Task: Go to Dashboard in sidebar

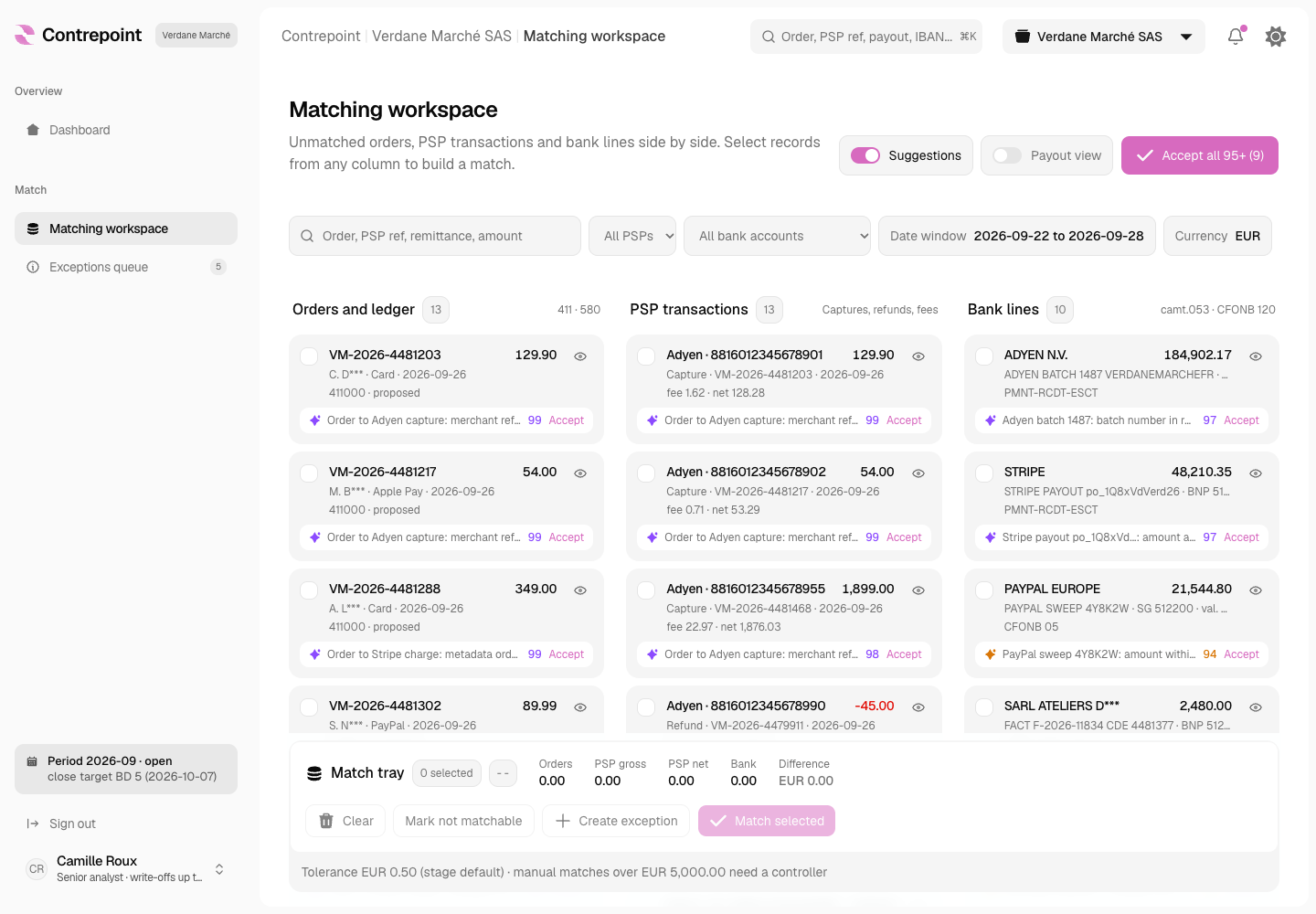Action: (126, 130)
